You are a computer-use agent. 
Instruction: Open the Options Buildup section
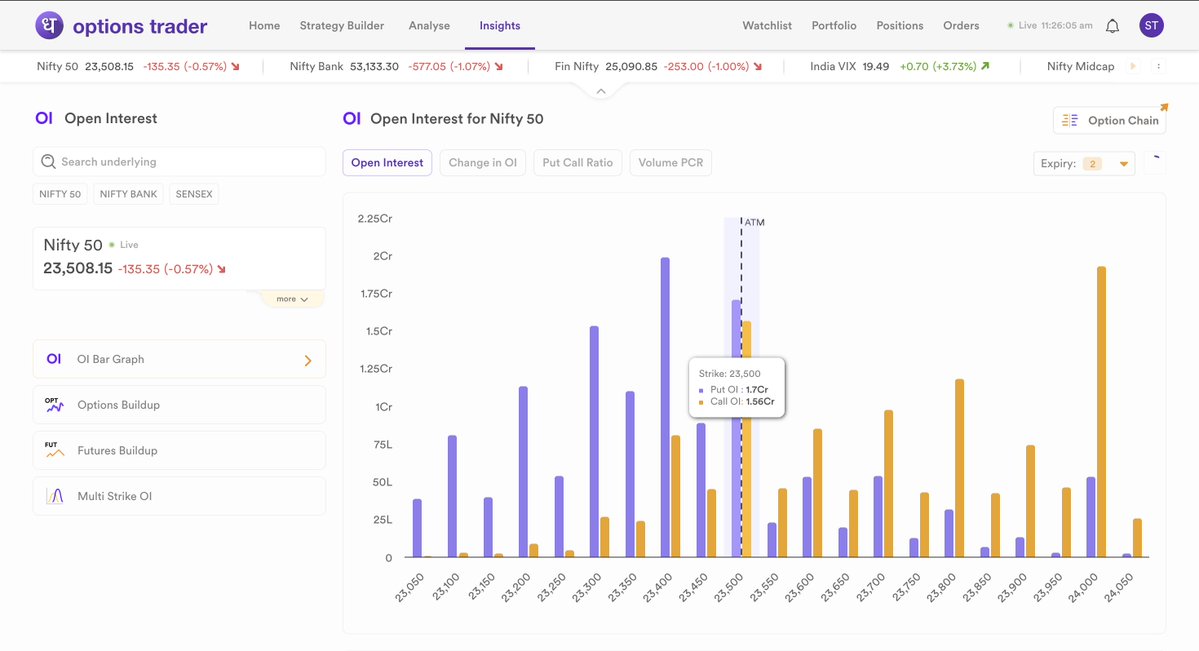(x=179, y=405)
